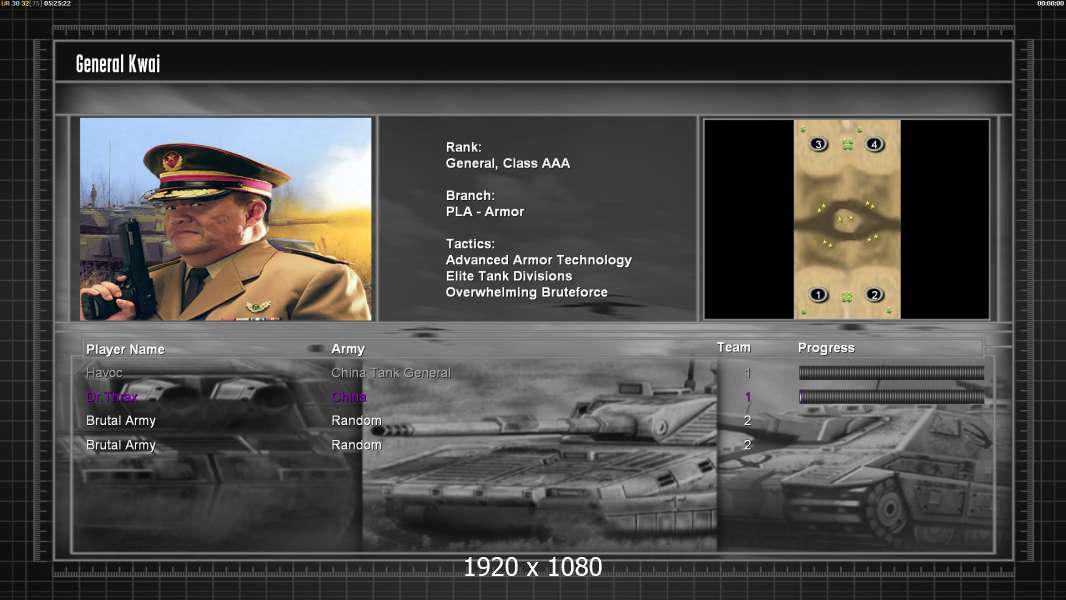Viewport: 1066px width, 600px height.
Task: Click Havoc's loading progress bar
Action: tap(891, 372)
